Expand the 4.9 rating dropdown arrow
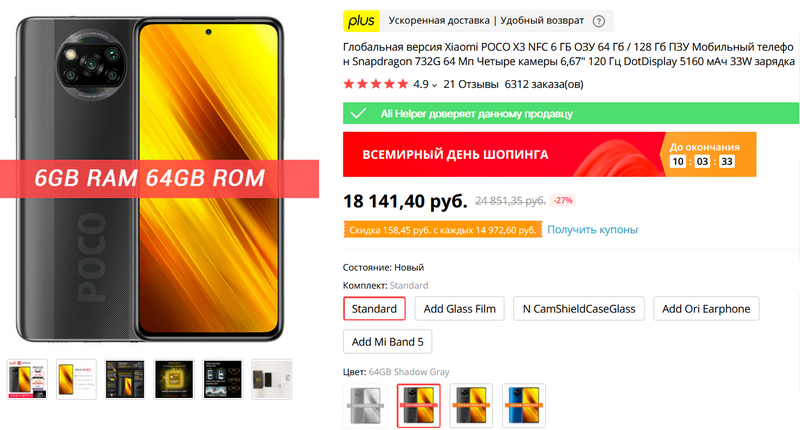 (434, 86)
